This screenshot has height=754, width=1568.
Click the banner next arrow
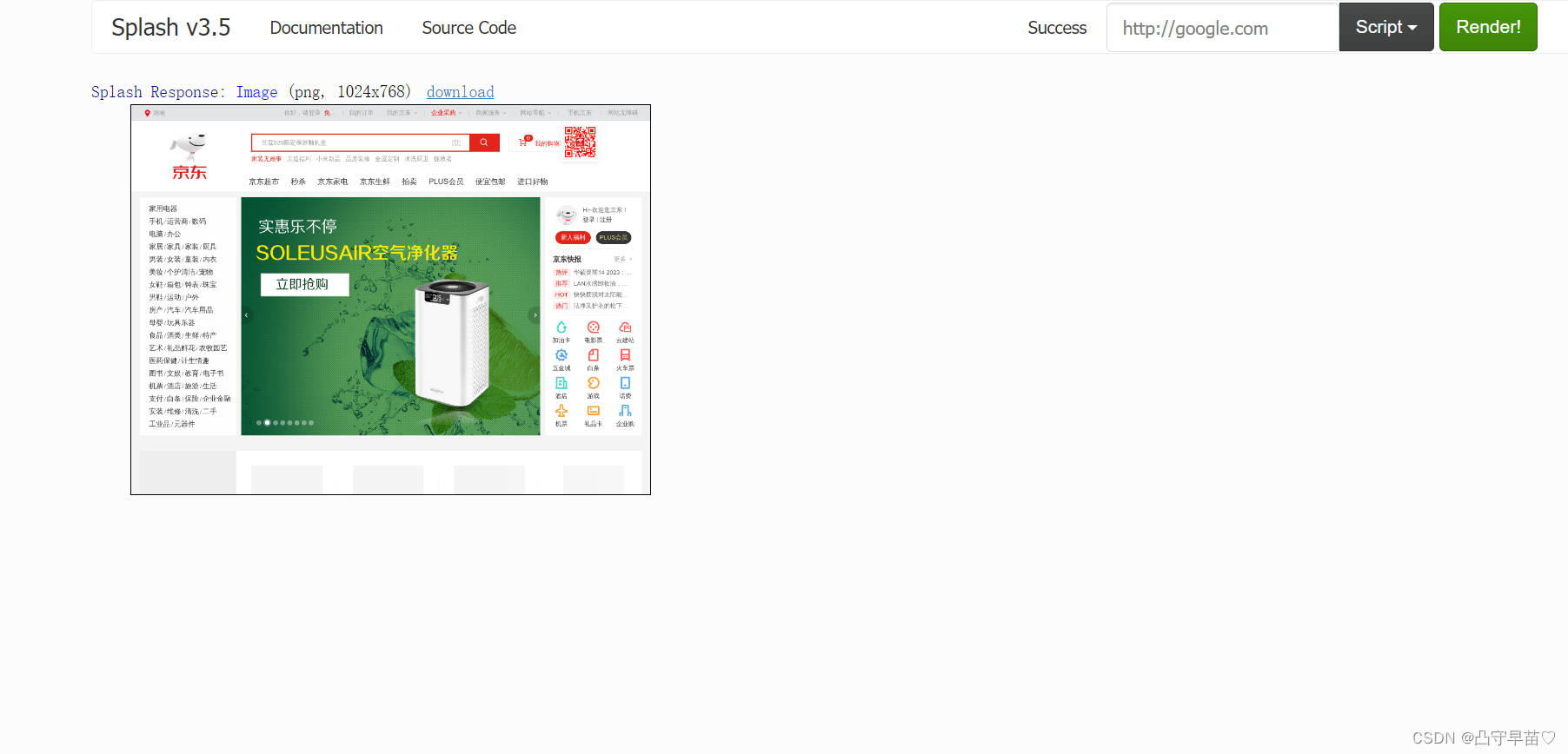[535, 315]
